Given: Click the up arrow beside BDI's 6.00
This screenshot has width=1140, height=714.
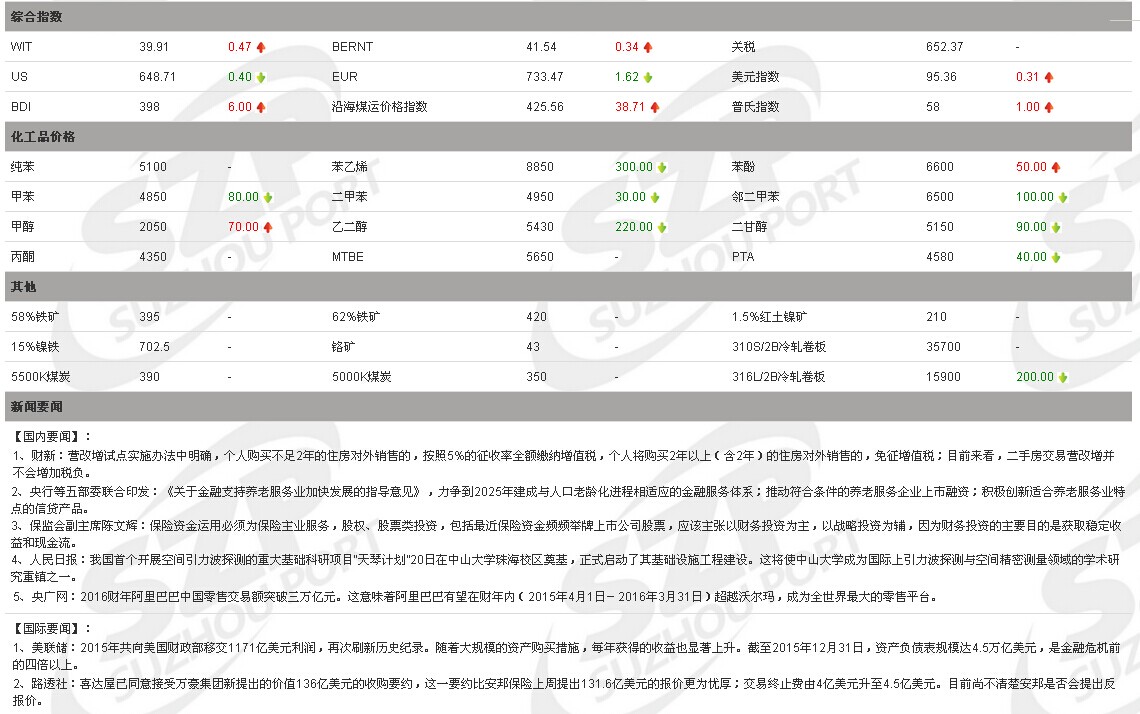Looking at the screenshot, I should coord(261,107).
